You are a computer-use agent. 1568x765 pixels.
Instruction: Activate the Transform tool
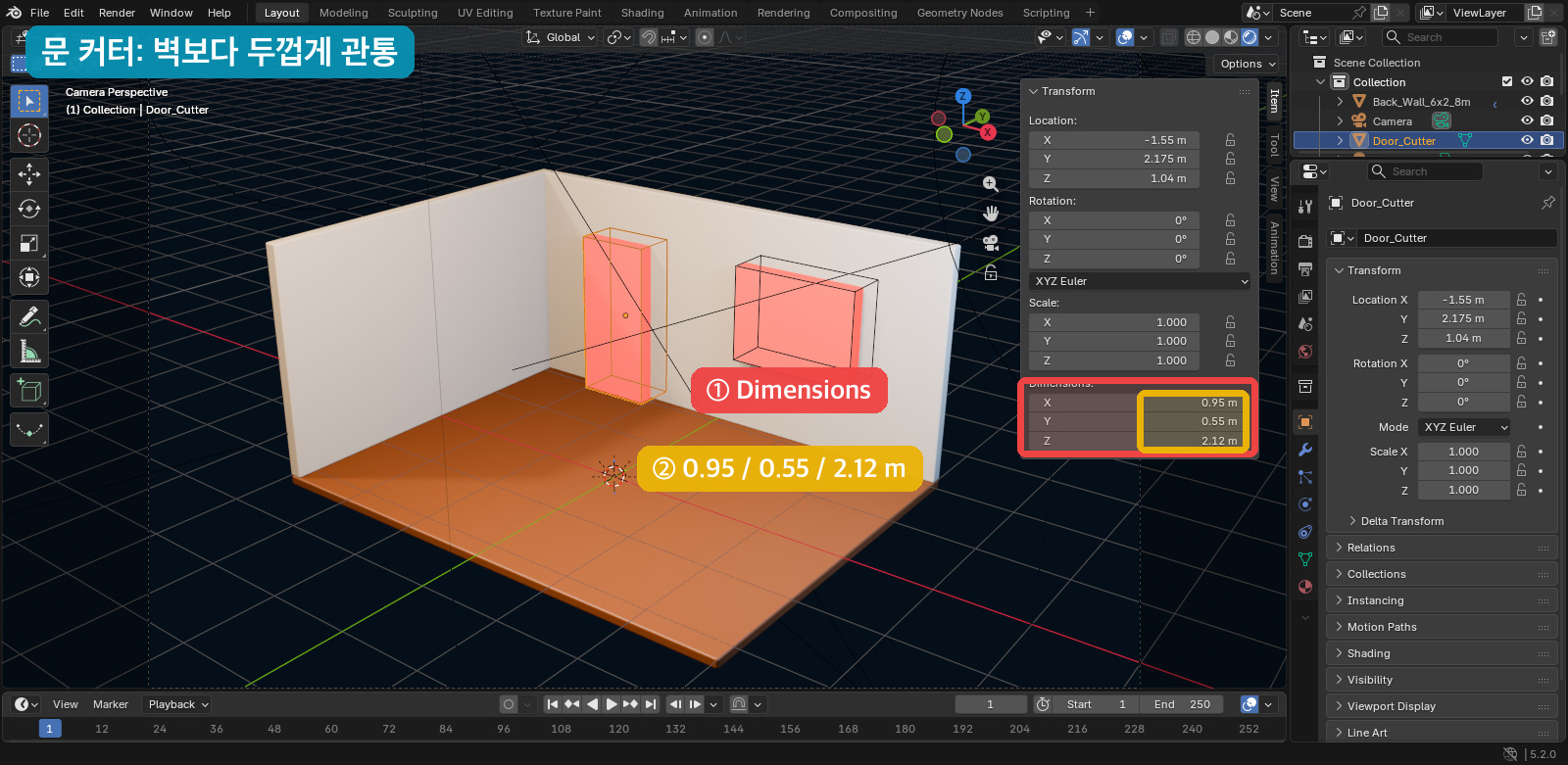(29, 278)
